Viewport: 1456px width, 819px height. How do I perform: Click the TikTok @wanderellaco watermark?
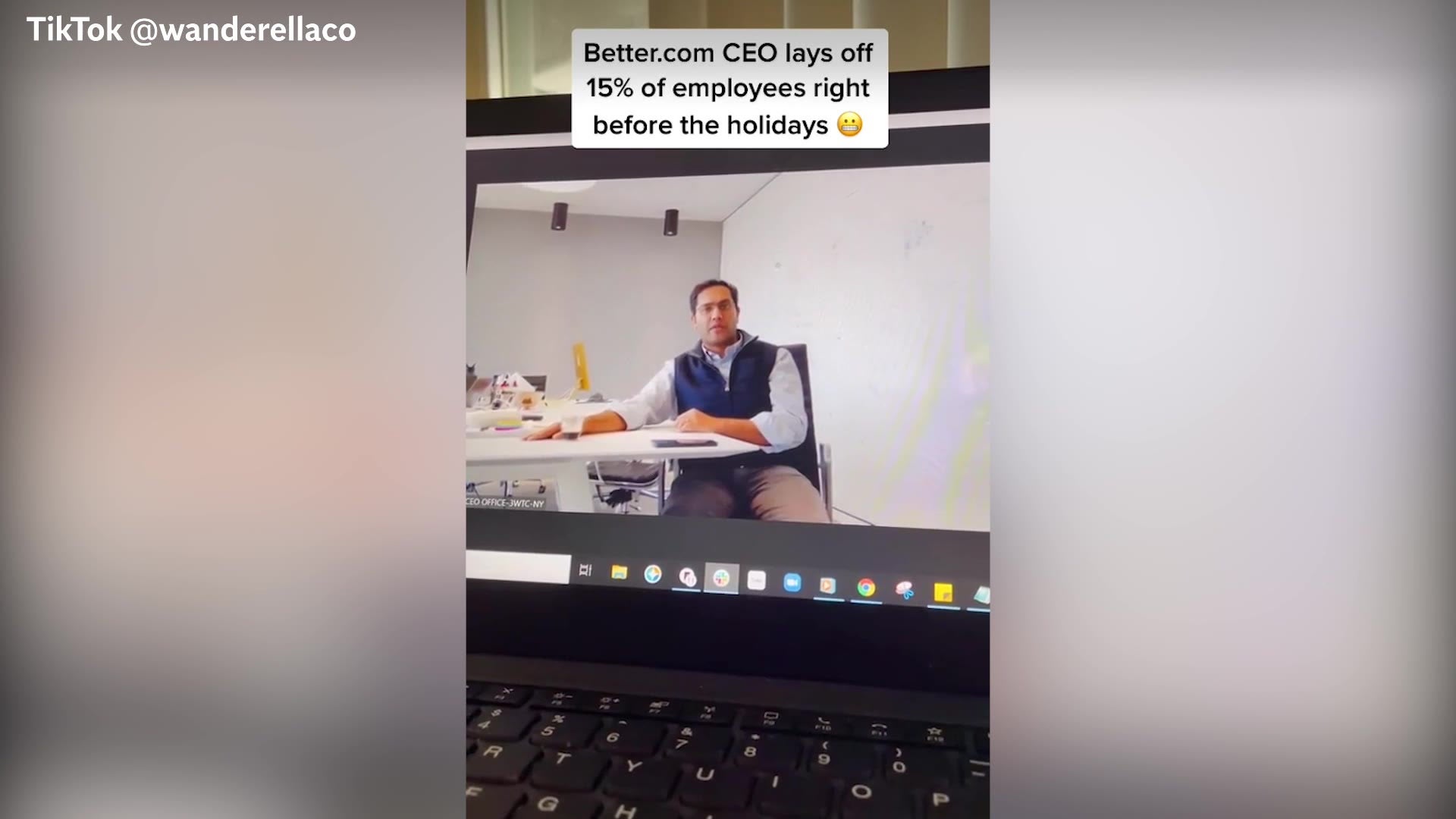(x=191, y=30)
